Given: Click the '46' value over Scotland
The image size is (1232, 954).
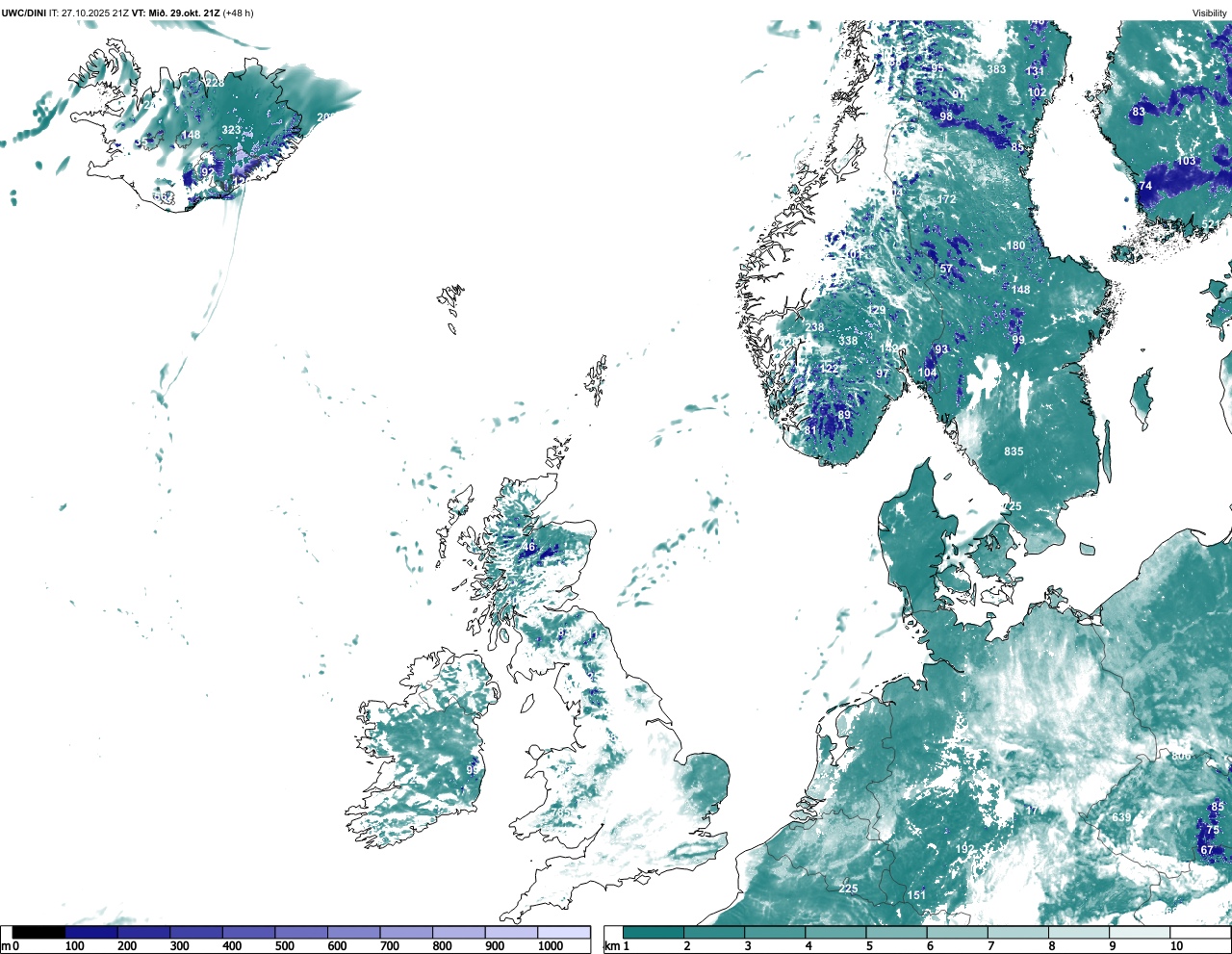Looking at the screenshot, I should click(x=527, y=548).
